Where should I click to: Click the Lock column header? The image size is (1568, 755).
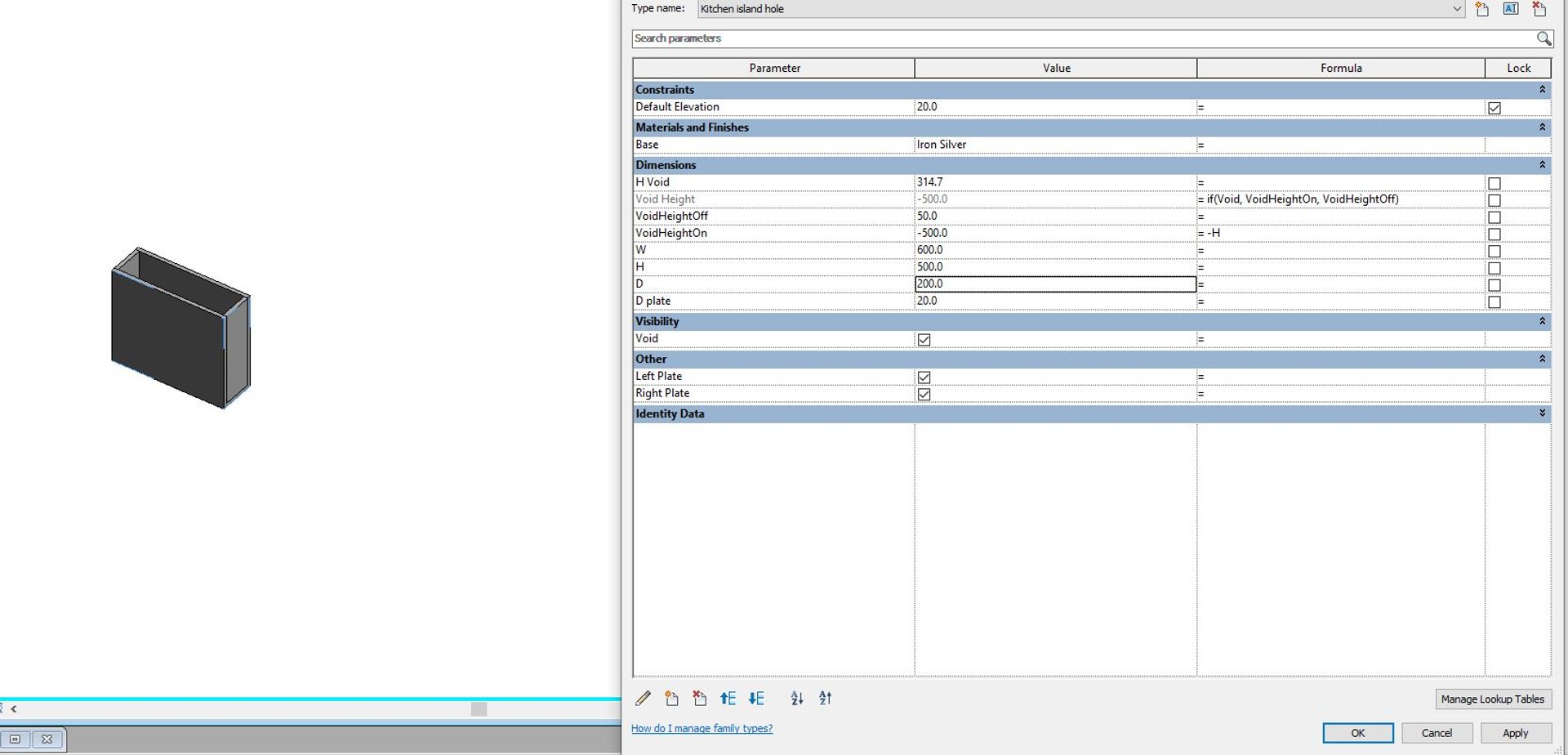pyautogui.click(x=1518, y=68)
